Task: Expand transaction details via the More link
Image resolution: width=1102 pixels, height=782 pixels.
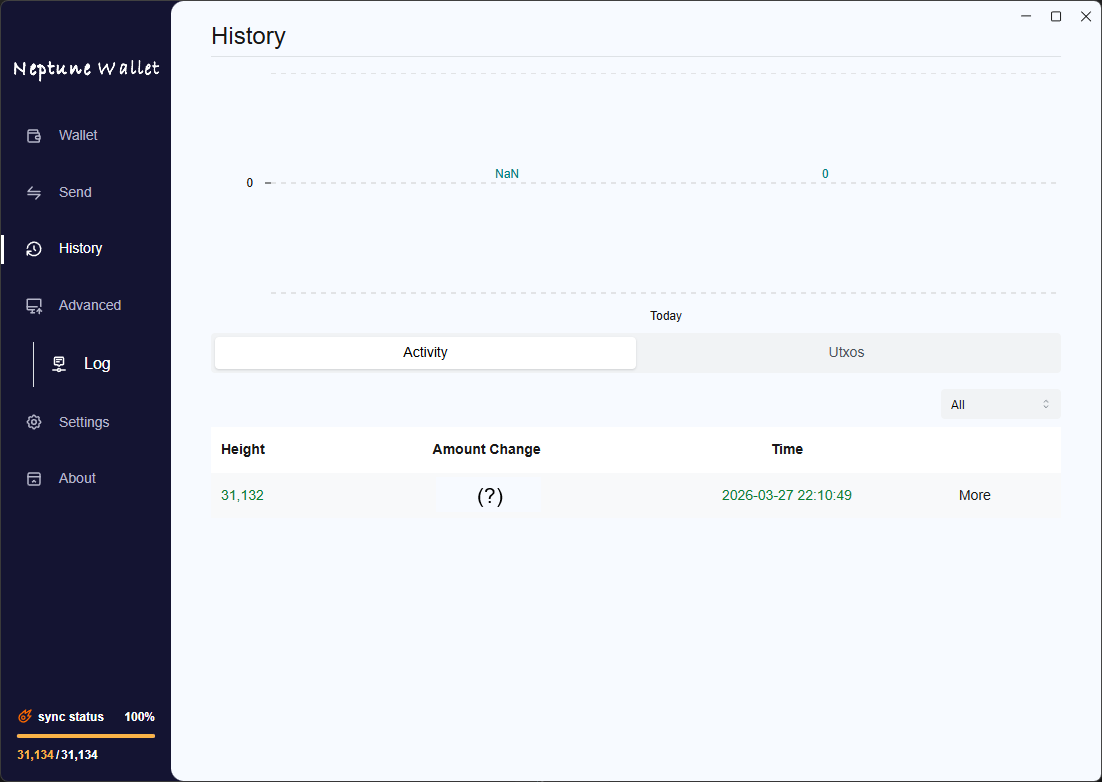Action: [974, 495]
